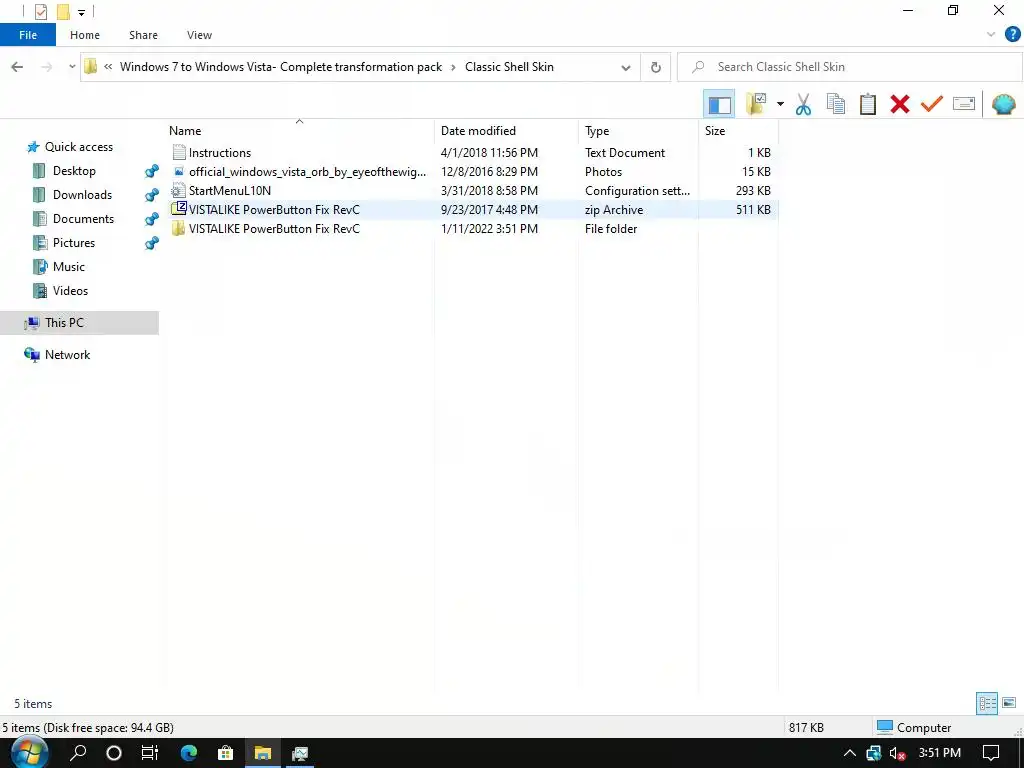Switch to the Share ribbon tab
Screen dimensions: 1024x768
[143, 35]
